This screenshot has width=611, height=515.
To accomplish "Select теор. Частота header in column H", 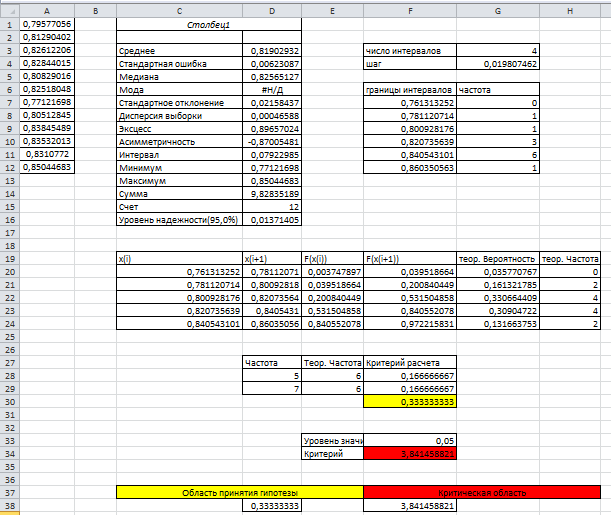I will click(570, 259).
